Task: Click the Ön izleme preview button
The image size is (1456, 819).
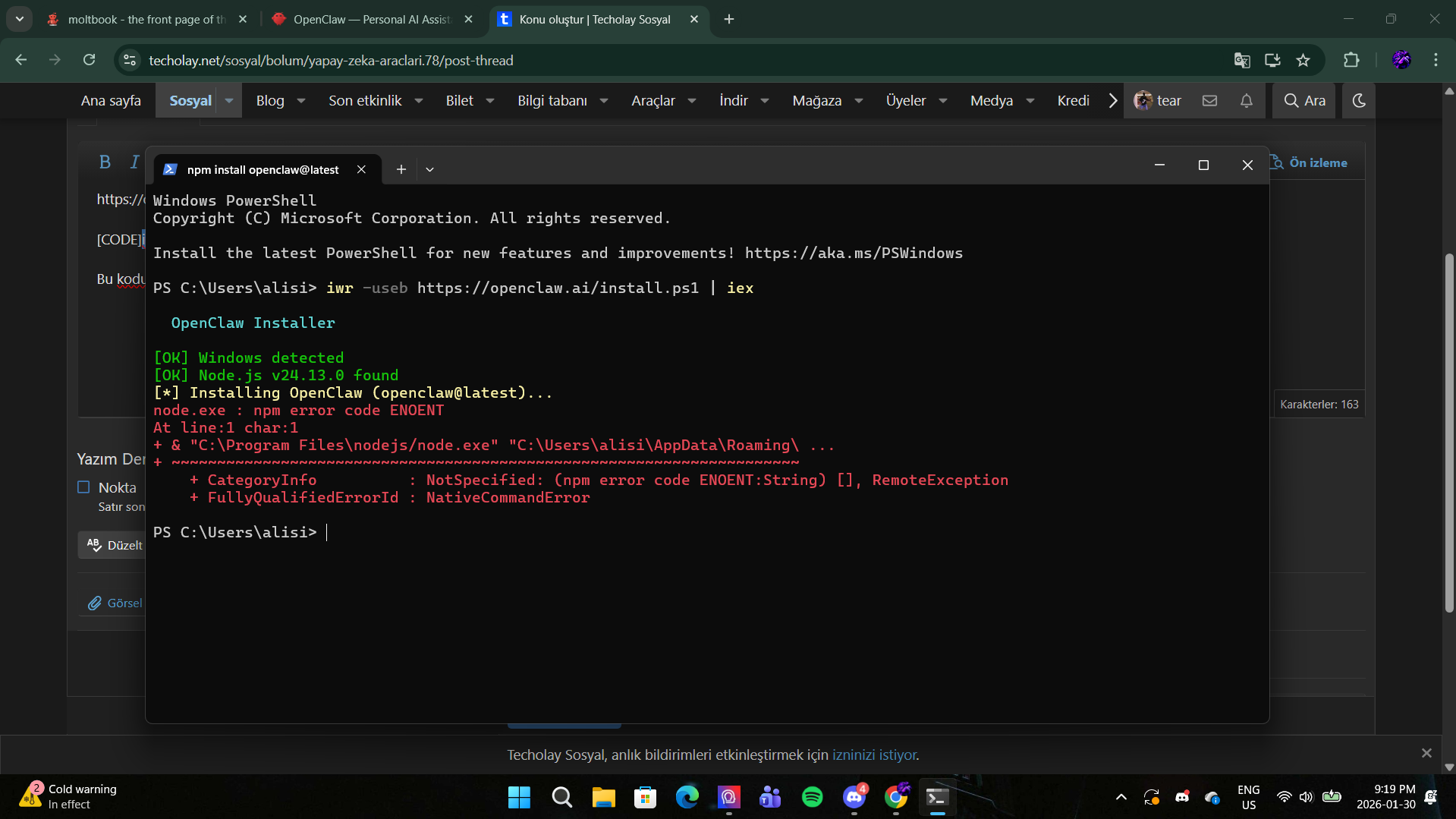Action: pyautogui.click(x=1311, y=162)
